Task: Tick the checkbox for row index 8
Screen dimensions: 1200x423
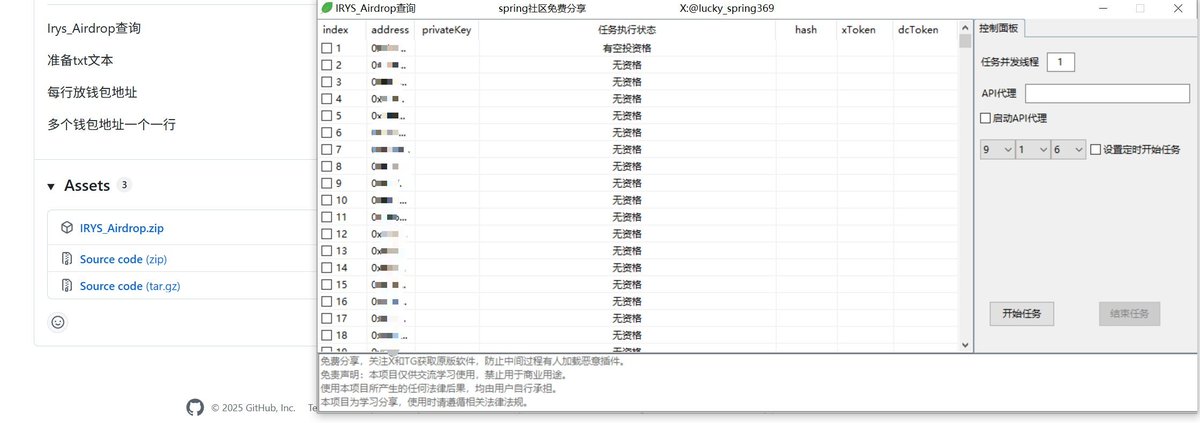Action: [326, 166]
